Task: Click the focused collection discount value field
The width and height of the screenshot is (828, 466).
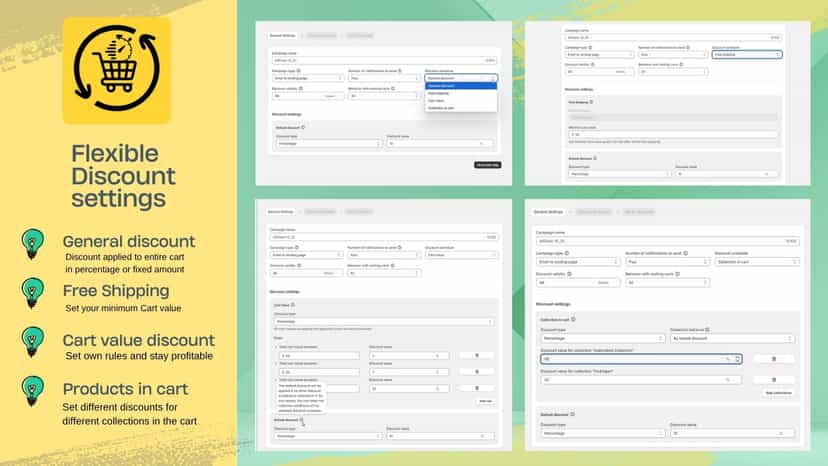Action: coord(641,359)
